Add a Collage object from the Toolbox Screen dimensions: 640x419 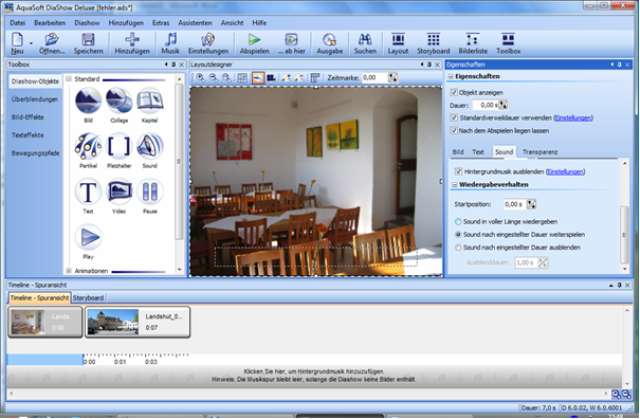[x=119, y=103]
